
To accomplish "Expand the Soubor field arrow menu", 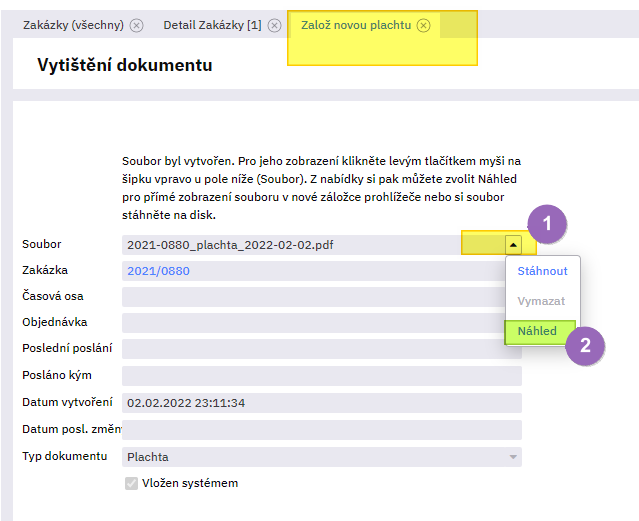I will [513, 244].
